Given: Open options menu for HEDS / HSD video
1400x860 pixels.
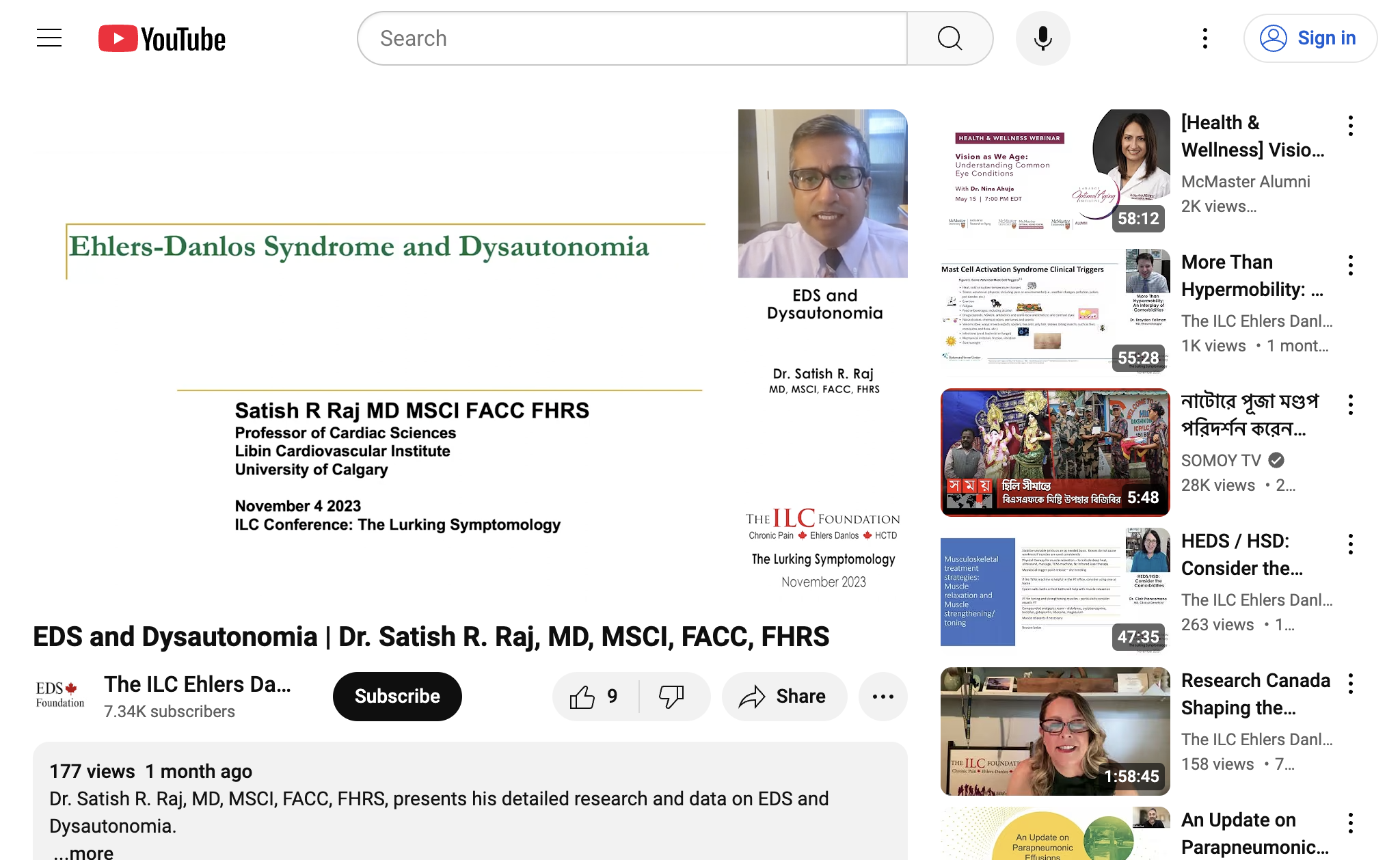Looking at the screenshot, I should [x=1351, y=544].
